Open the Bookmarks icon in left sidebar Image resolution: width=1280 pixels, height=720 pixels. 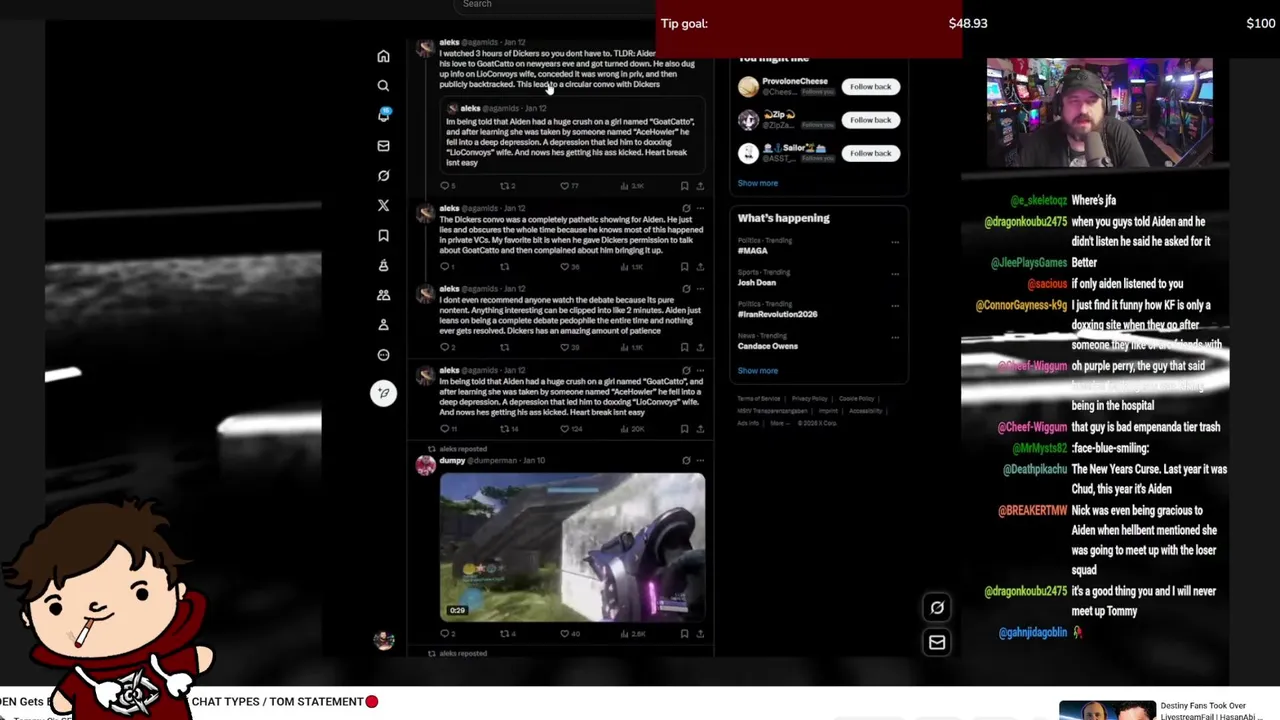point(383,236)
